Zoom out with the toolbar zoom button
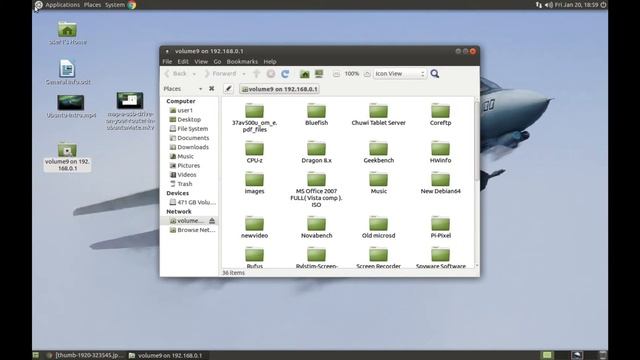 336,74
